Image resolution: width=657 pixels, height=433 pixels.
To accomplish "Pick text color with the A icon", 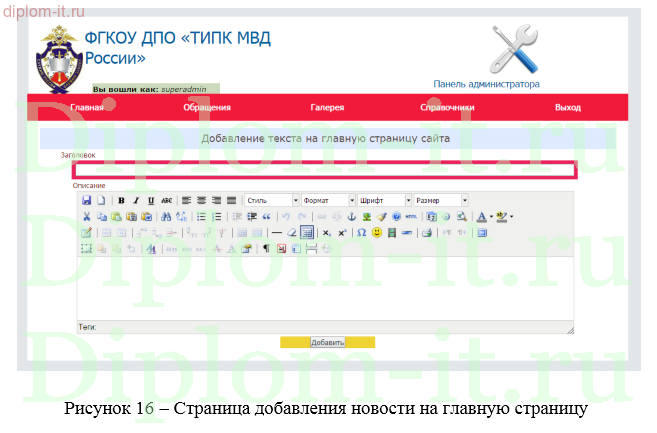I will tap(481, 216).
